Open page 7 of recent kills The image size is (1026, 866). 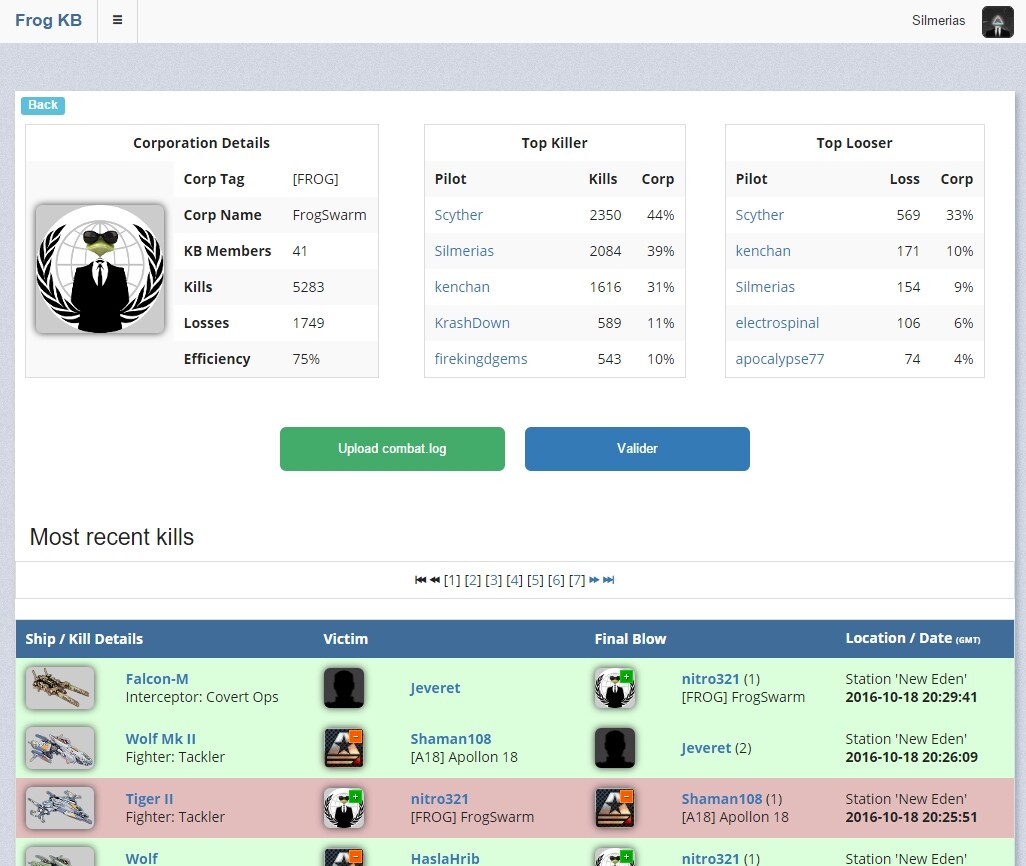[x=576, y=580]
